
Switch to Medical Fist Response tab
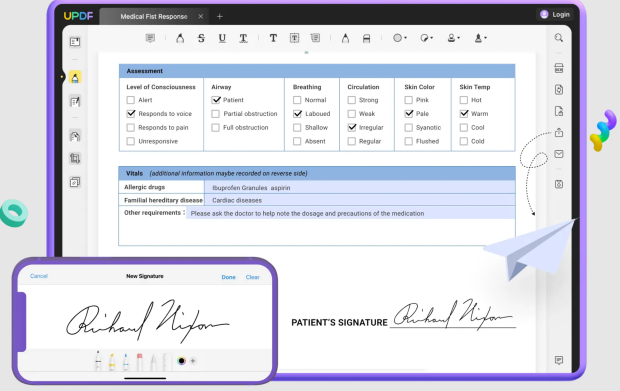153,17
